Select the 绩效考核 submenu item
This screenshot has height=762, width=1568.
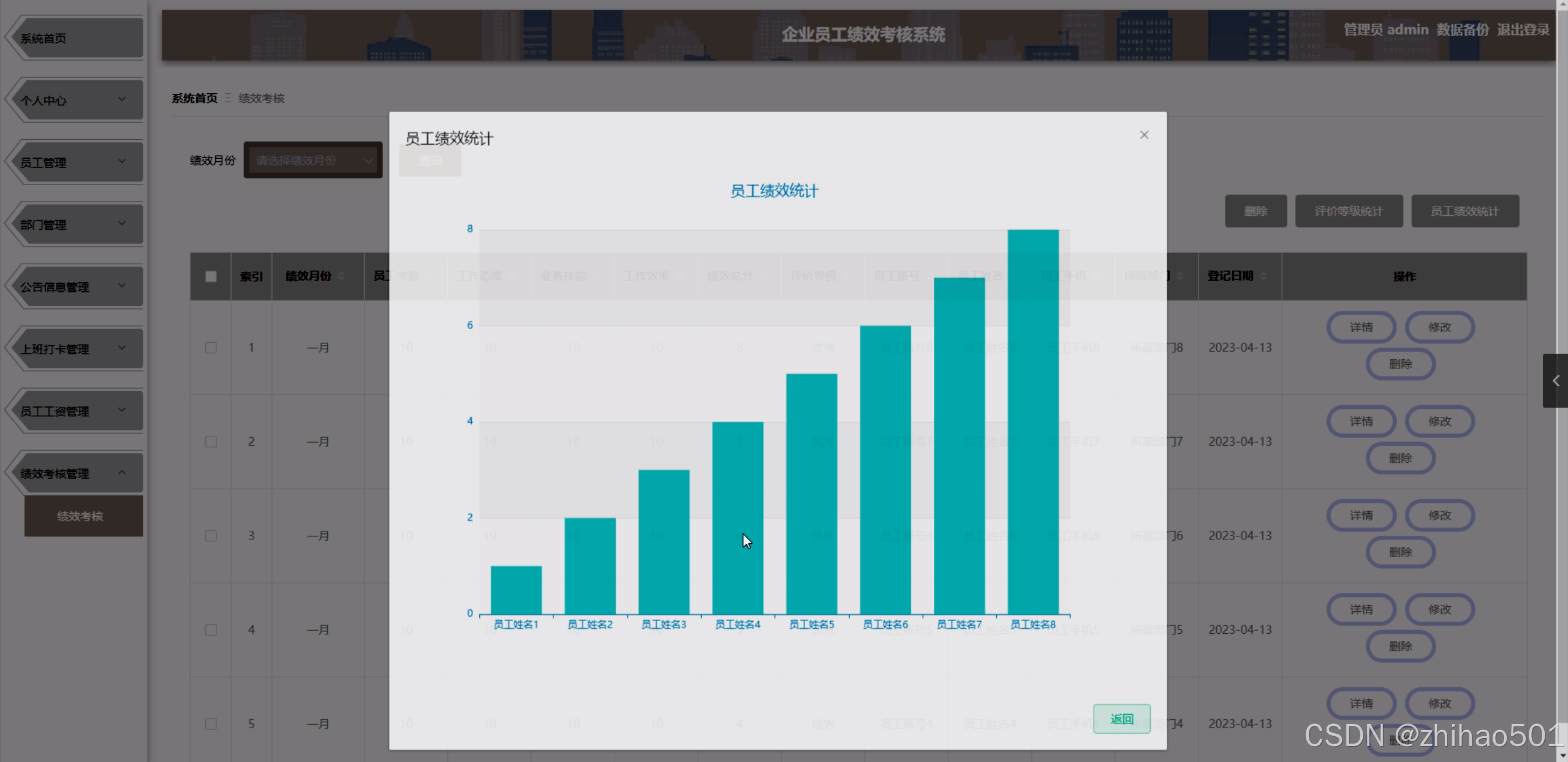(83, 516)
